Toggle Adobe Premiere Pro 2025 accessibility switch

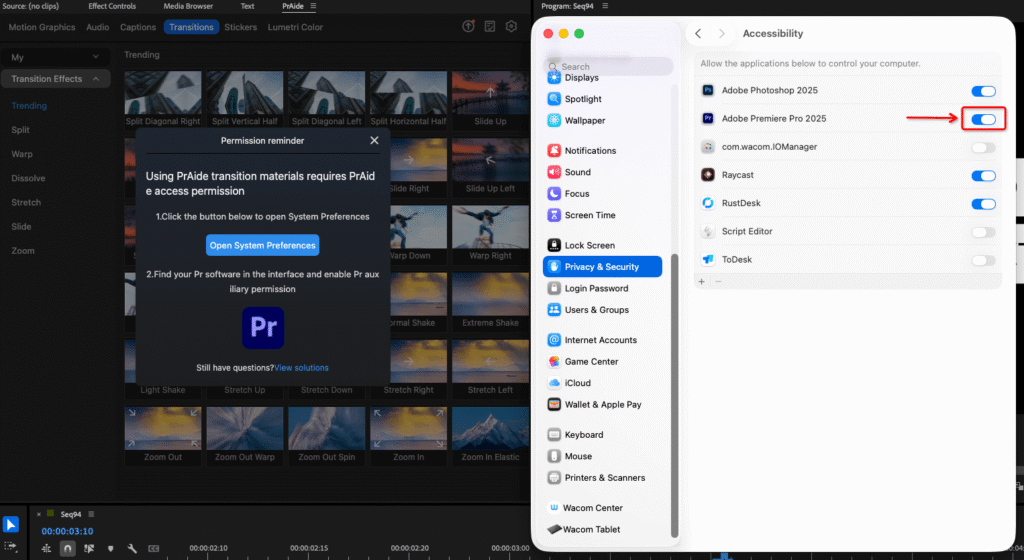click(x=983, y=119)
